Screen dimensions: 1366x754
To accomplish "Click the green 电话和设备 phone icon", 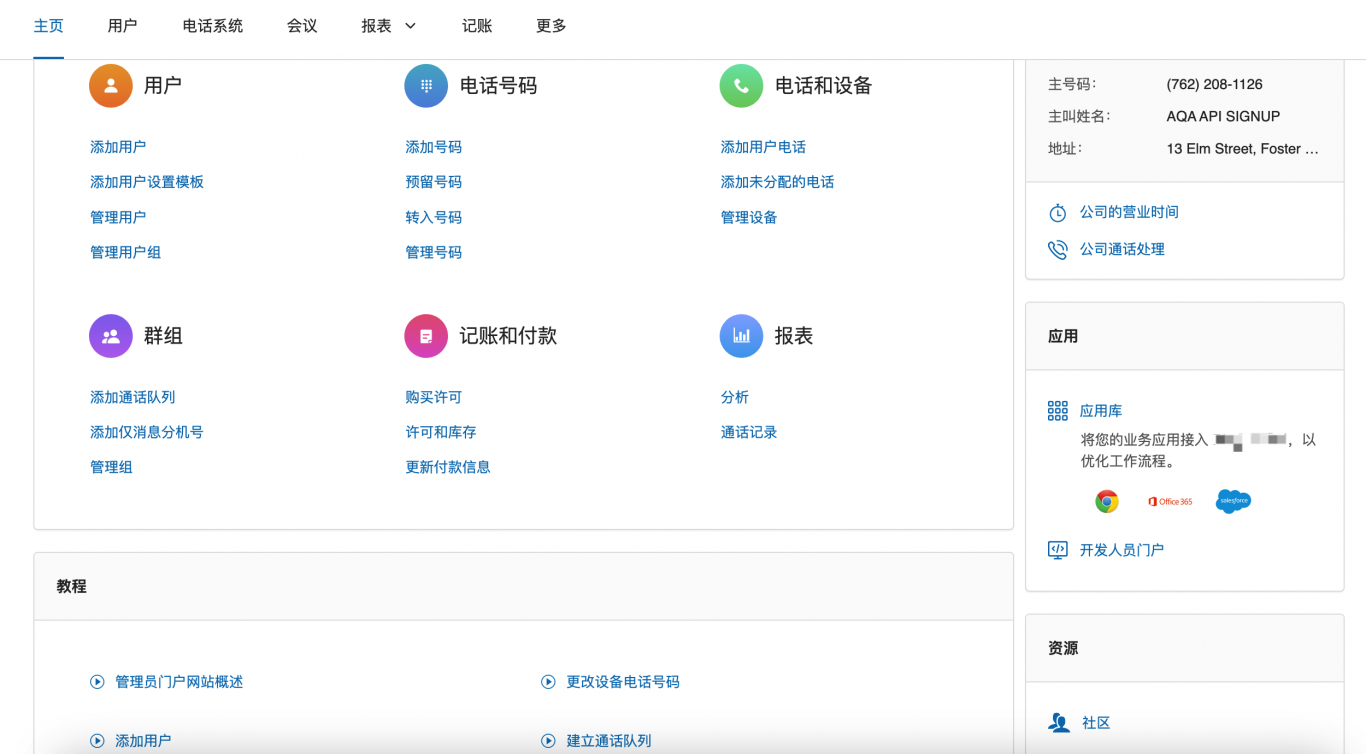I will 741,86.
